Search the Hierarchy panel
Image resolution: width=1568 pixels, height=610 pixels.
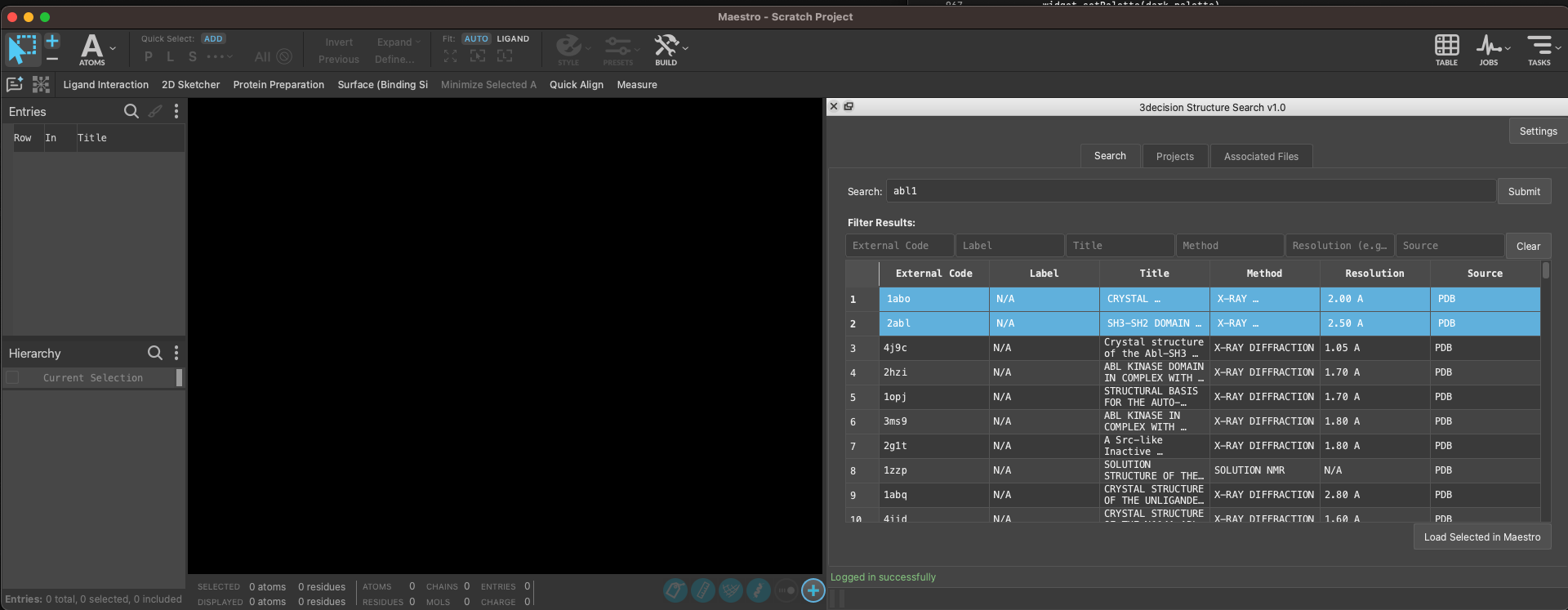coord(154,353)
